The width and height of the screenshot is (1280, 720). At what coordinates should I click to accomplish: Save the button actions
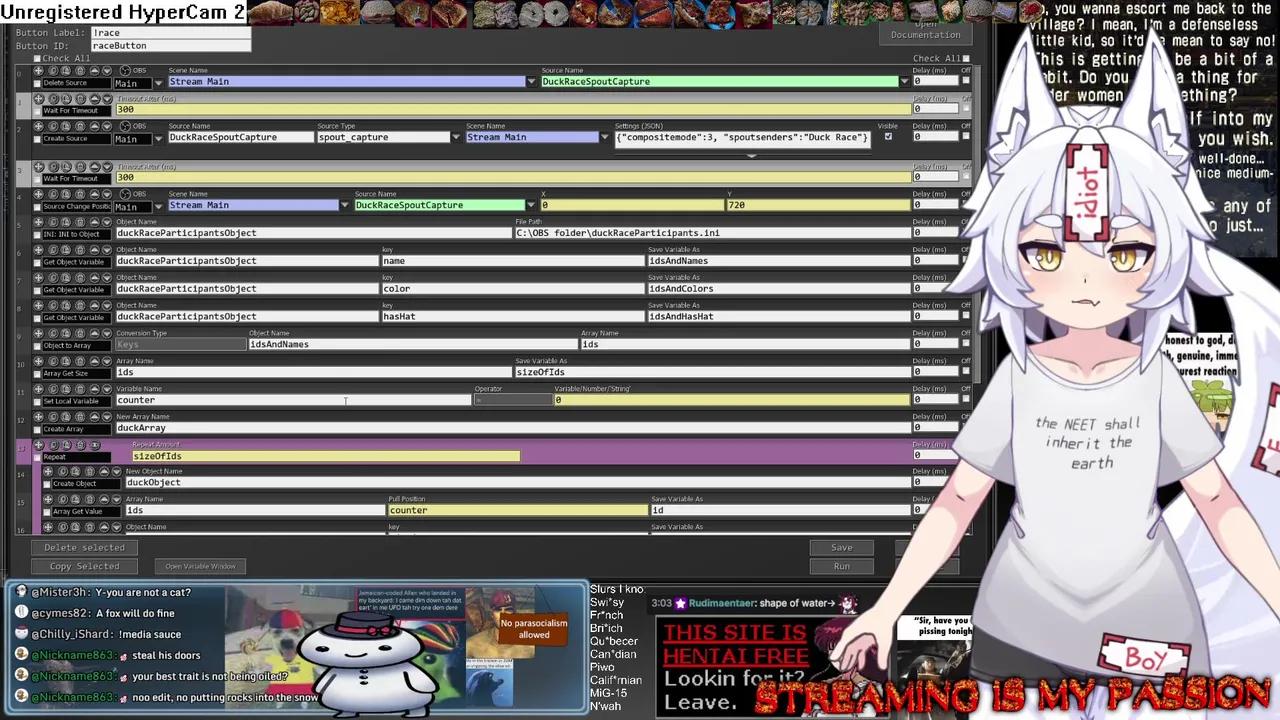[842, 547]
